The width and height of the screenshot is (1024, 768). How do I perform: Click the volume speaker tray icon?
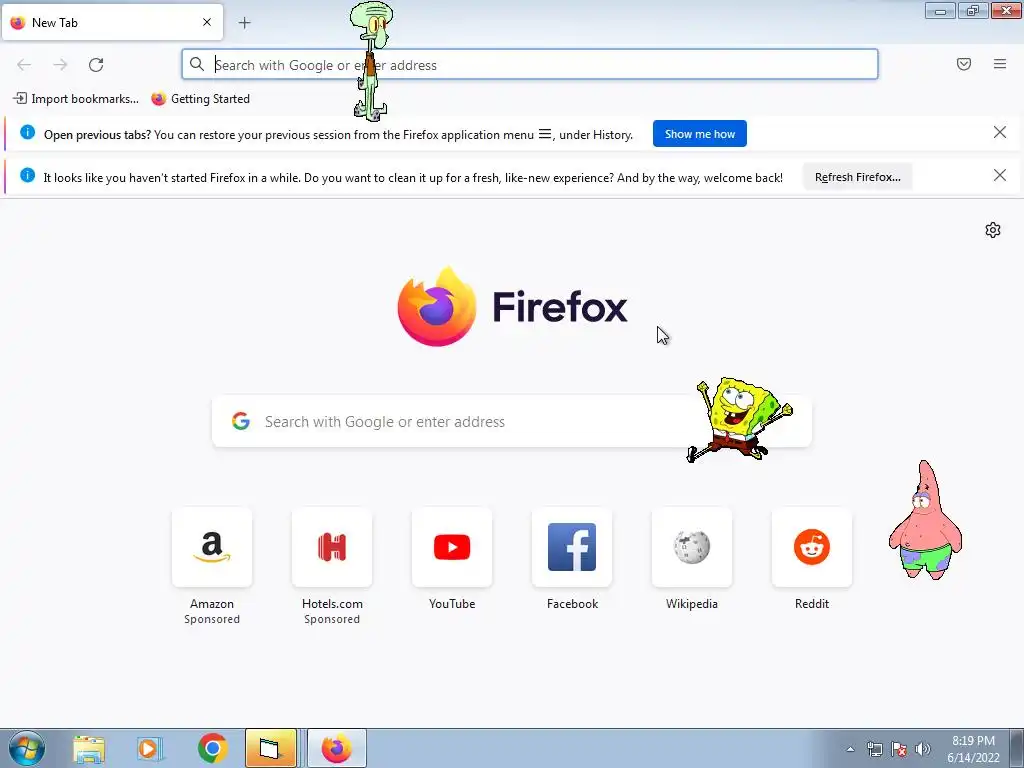tap(923, 749)
